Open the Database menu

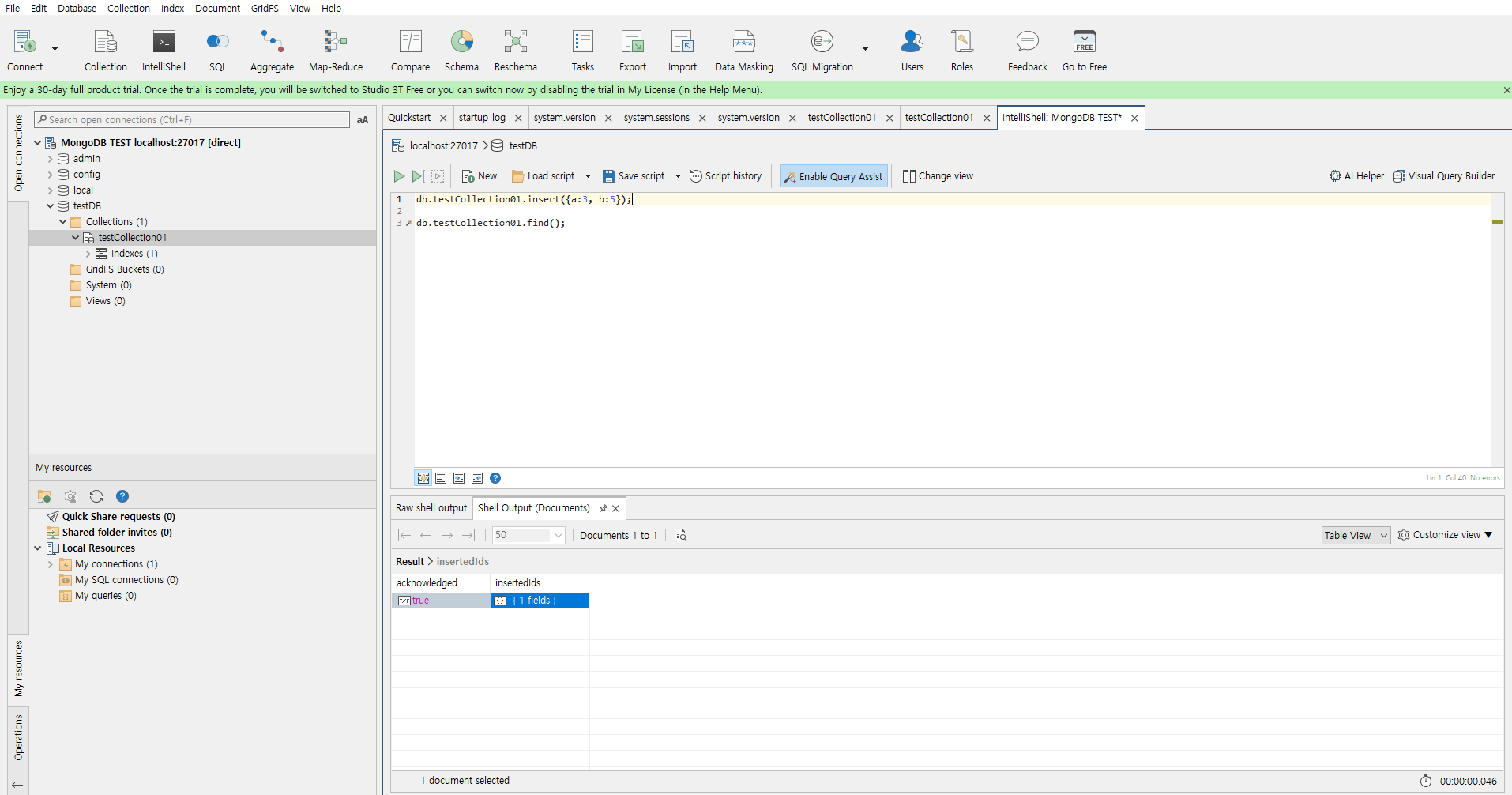point(77,8)
